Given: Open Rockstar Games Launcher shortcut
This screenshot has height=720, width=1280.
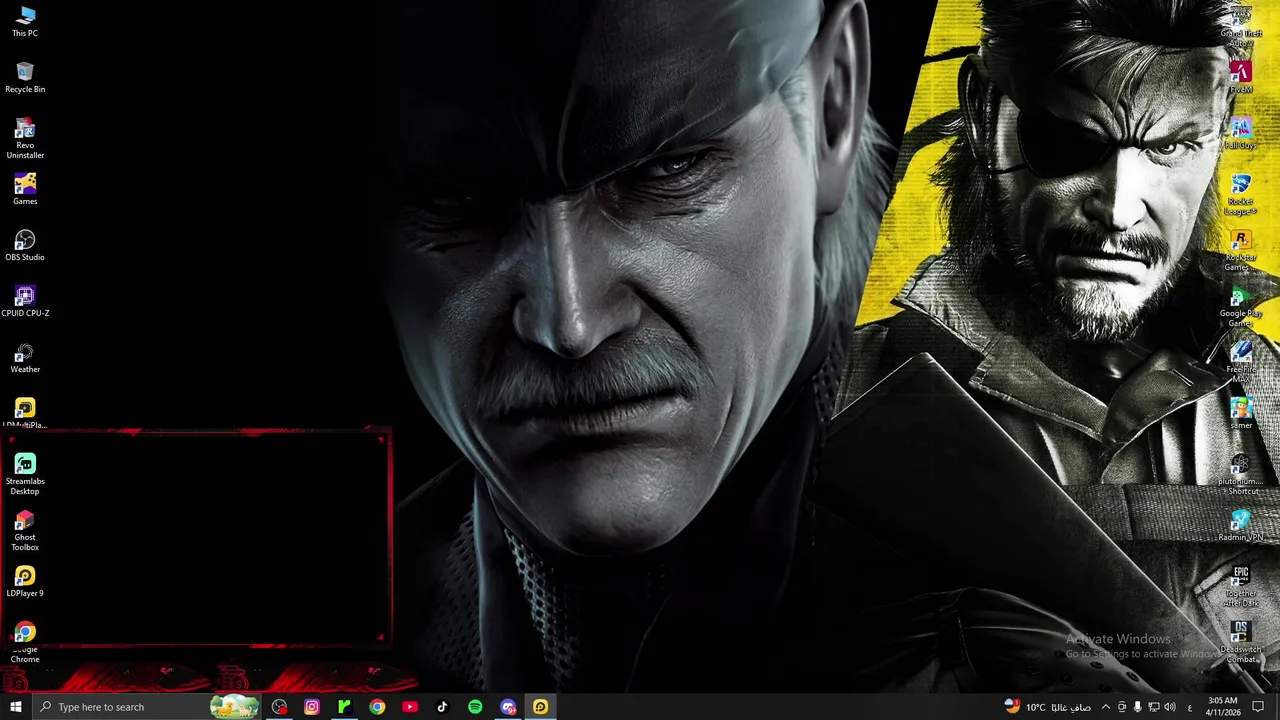Looking at the screenshot, I should tap(1241, 251).
